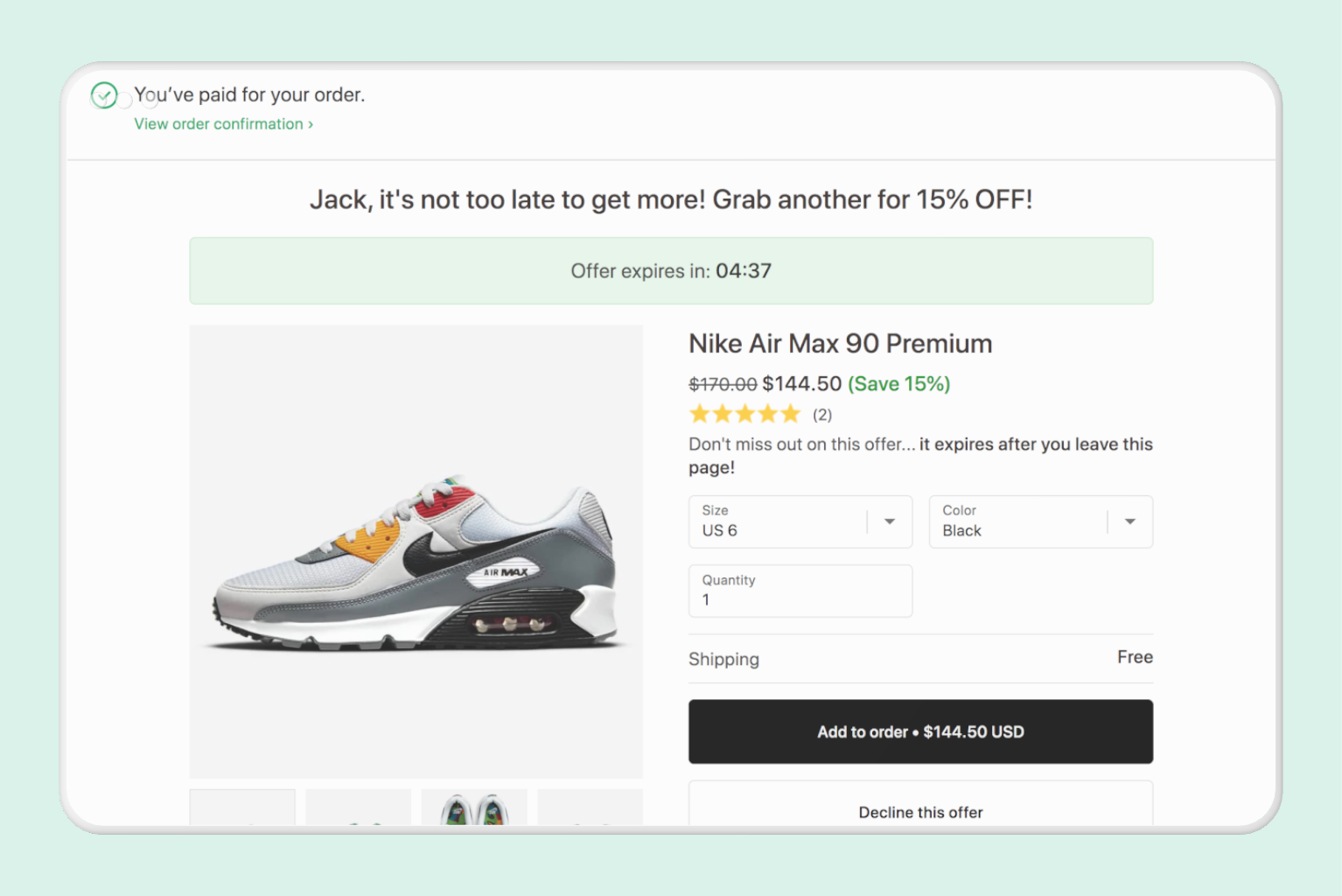This screenshot has width=1342, height=896.
Task: Open the View order confirmation link
Action: 223,124
